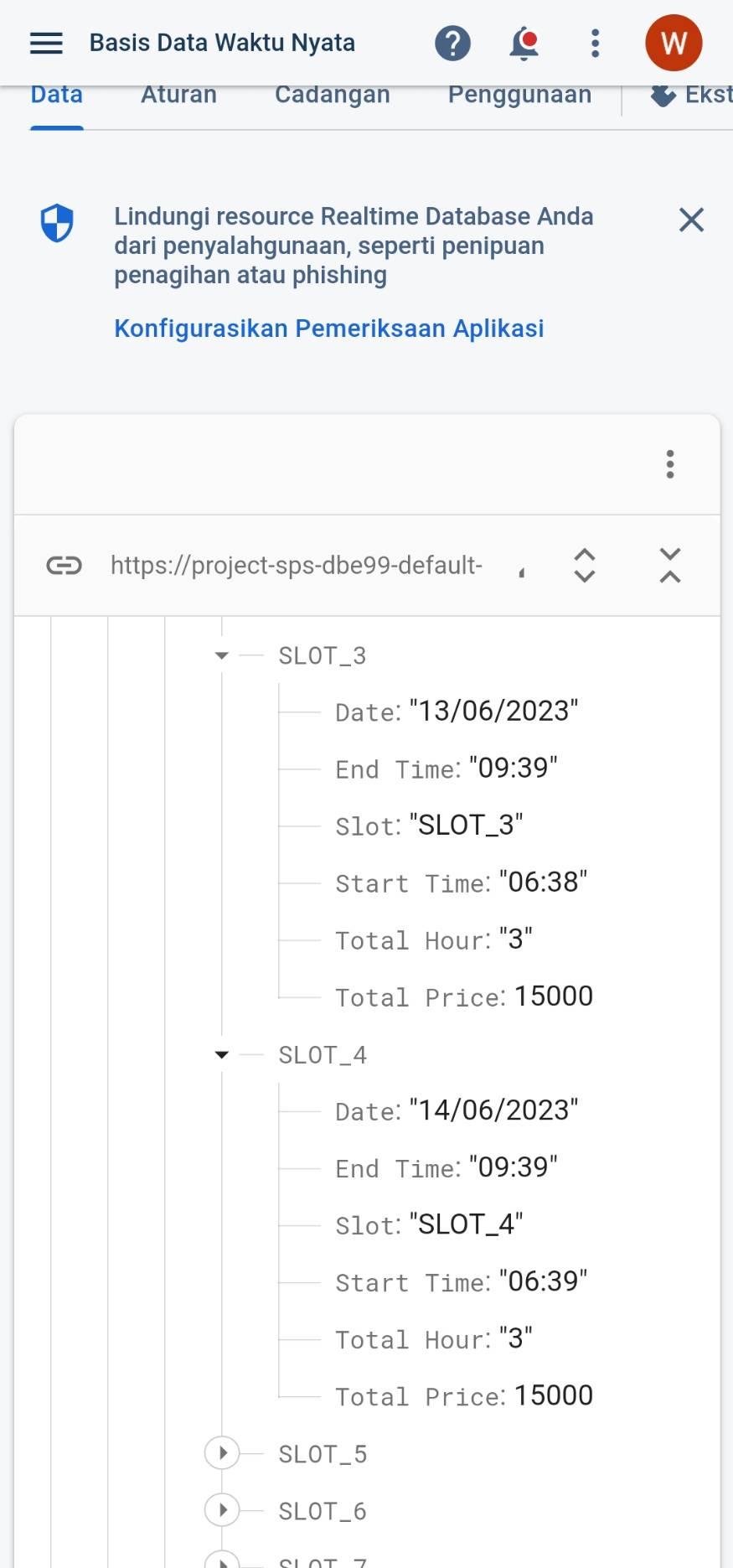Collapse the SLOT_3 node
Screen dimensions: 733x1568
pyautogui.click(x=222, y=655)
